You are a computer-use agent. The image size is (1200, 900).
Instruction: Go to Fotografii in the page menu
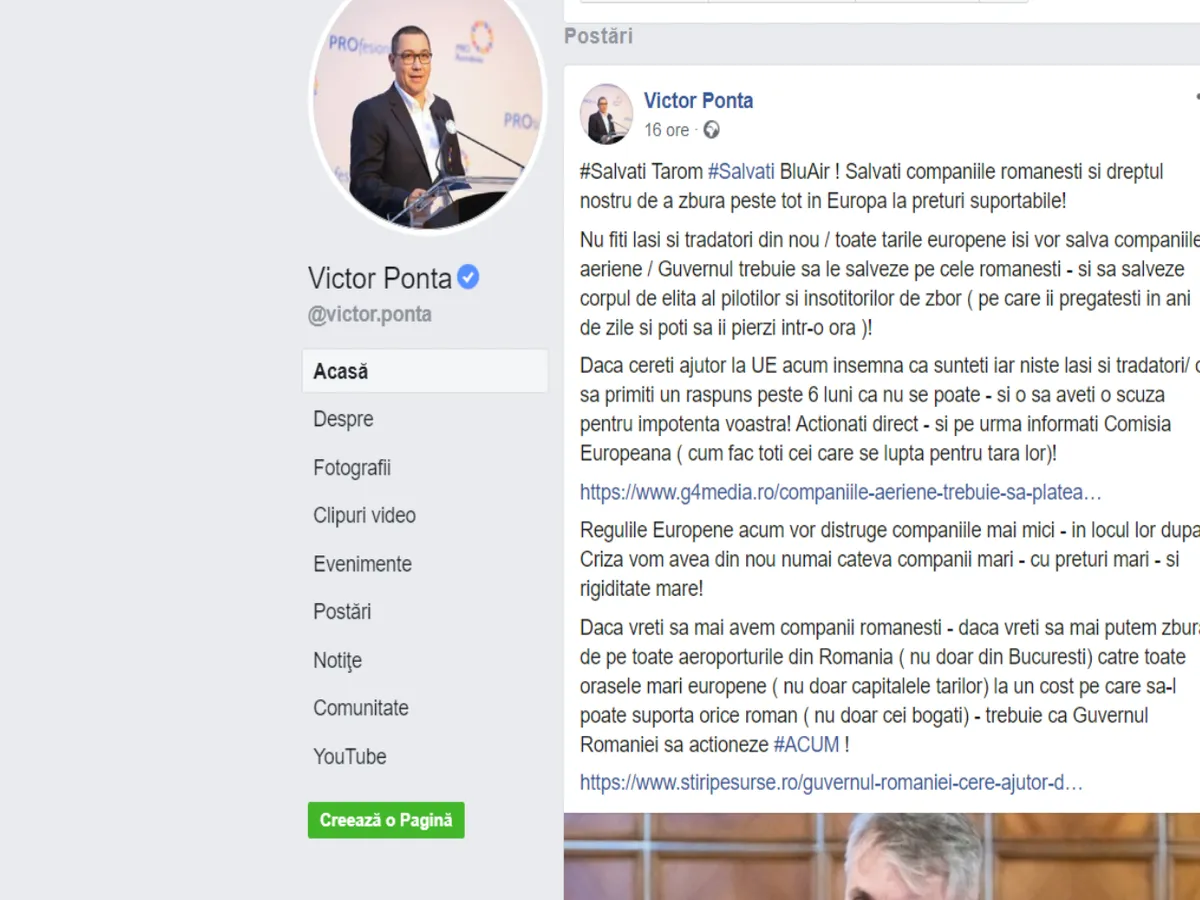[352, 468]
